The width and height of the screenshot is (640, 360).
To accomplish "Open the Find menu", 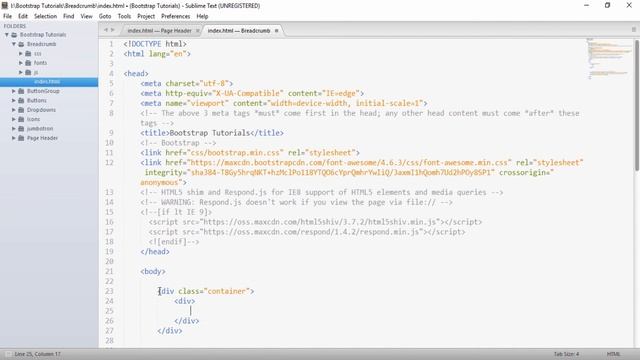I will coord(69,16).
